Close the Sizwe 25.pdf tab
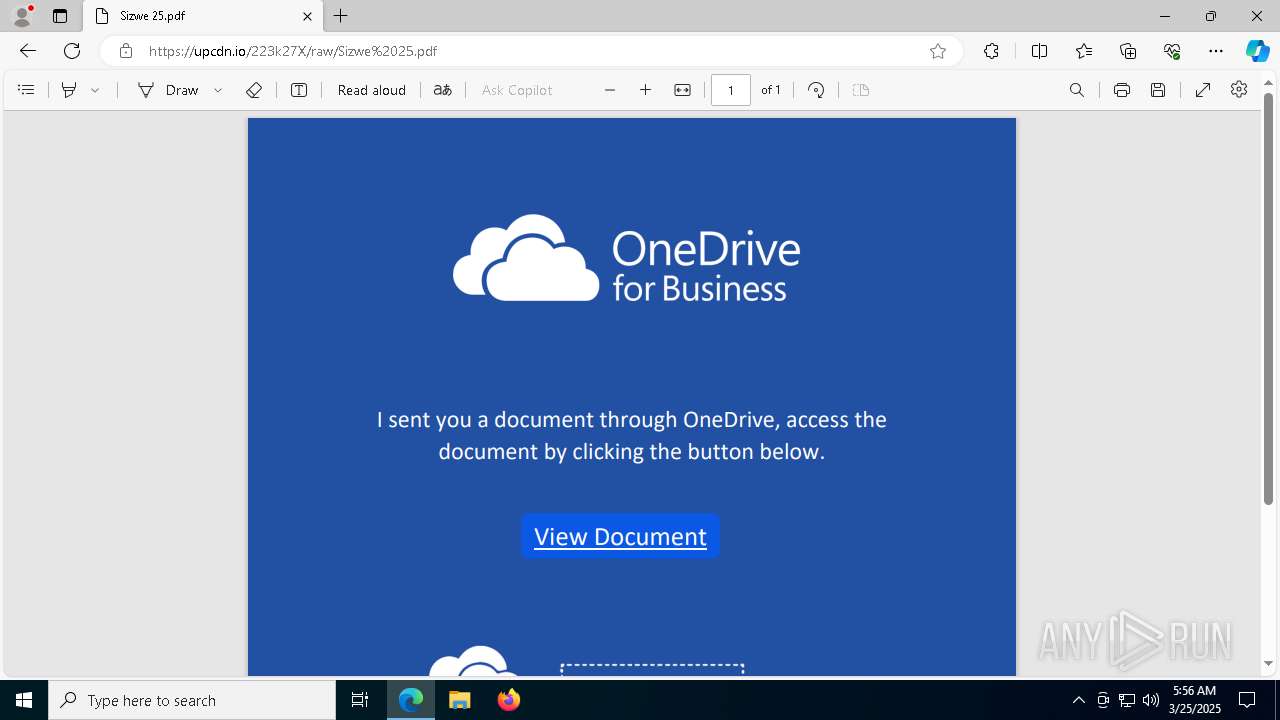Screen dimensions: 1280x720 (308, 16)
